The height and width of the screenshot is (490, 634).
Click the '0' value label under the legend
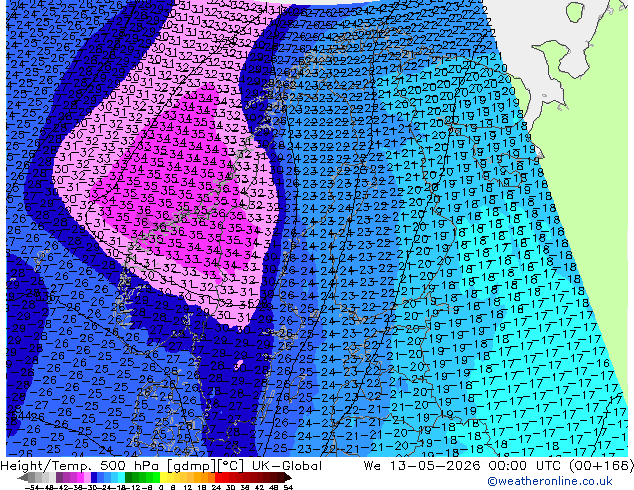[x=161, y=487]
